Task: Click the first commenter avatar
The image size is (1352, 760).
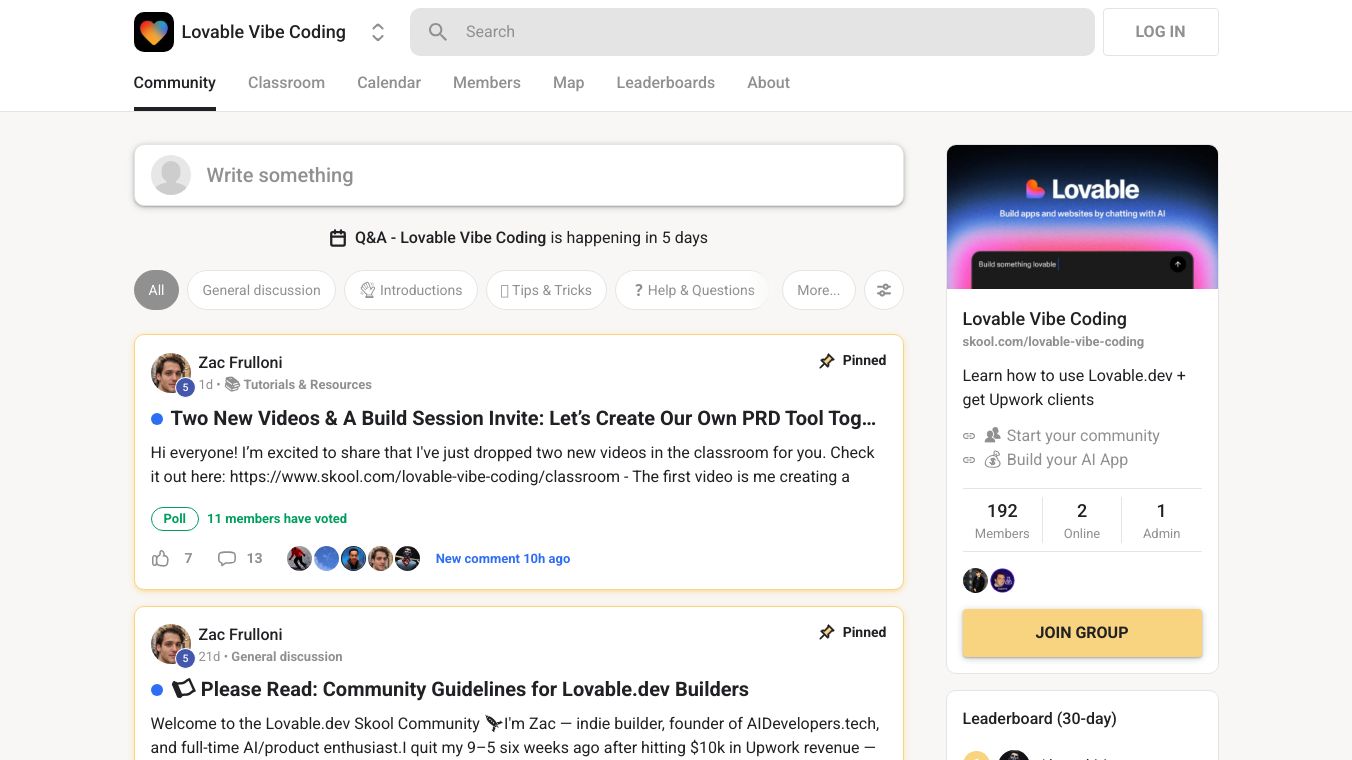Action: pyautogui.click(x=299, y=559)
